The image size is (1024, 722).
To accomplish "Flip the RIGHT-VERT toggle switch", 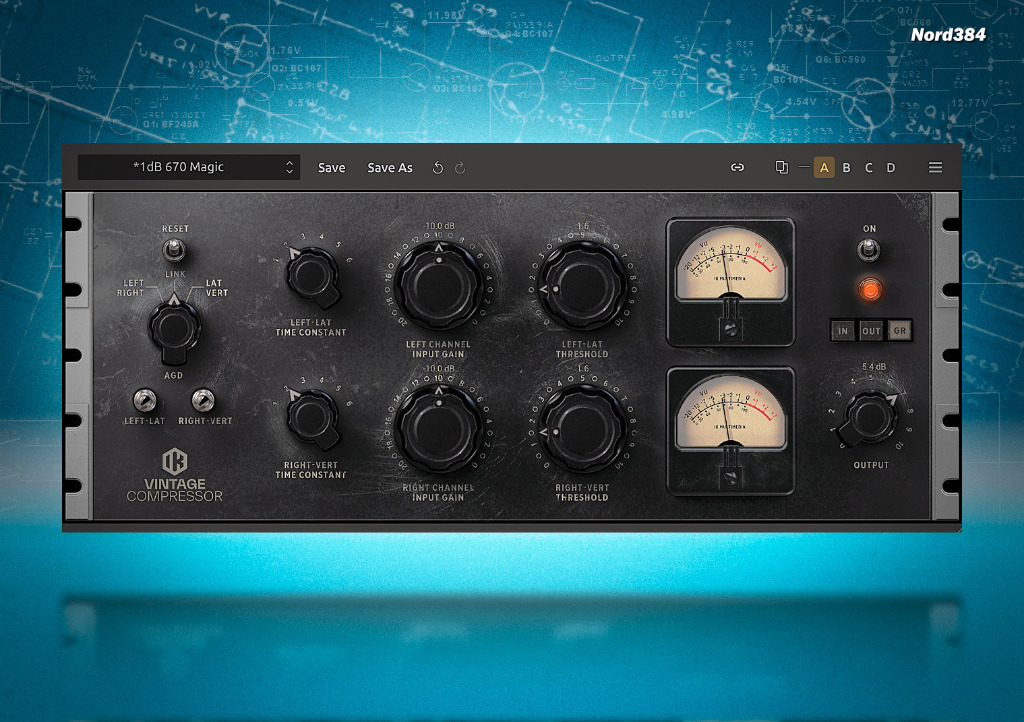I will tap(203, 400).
